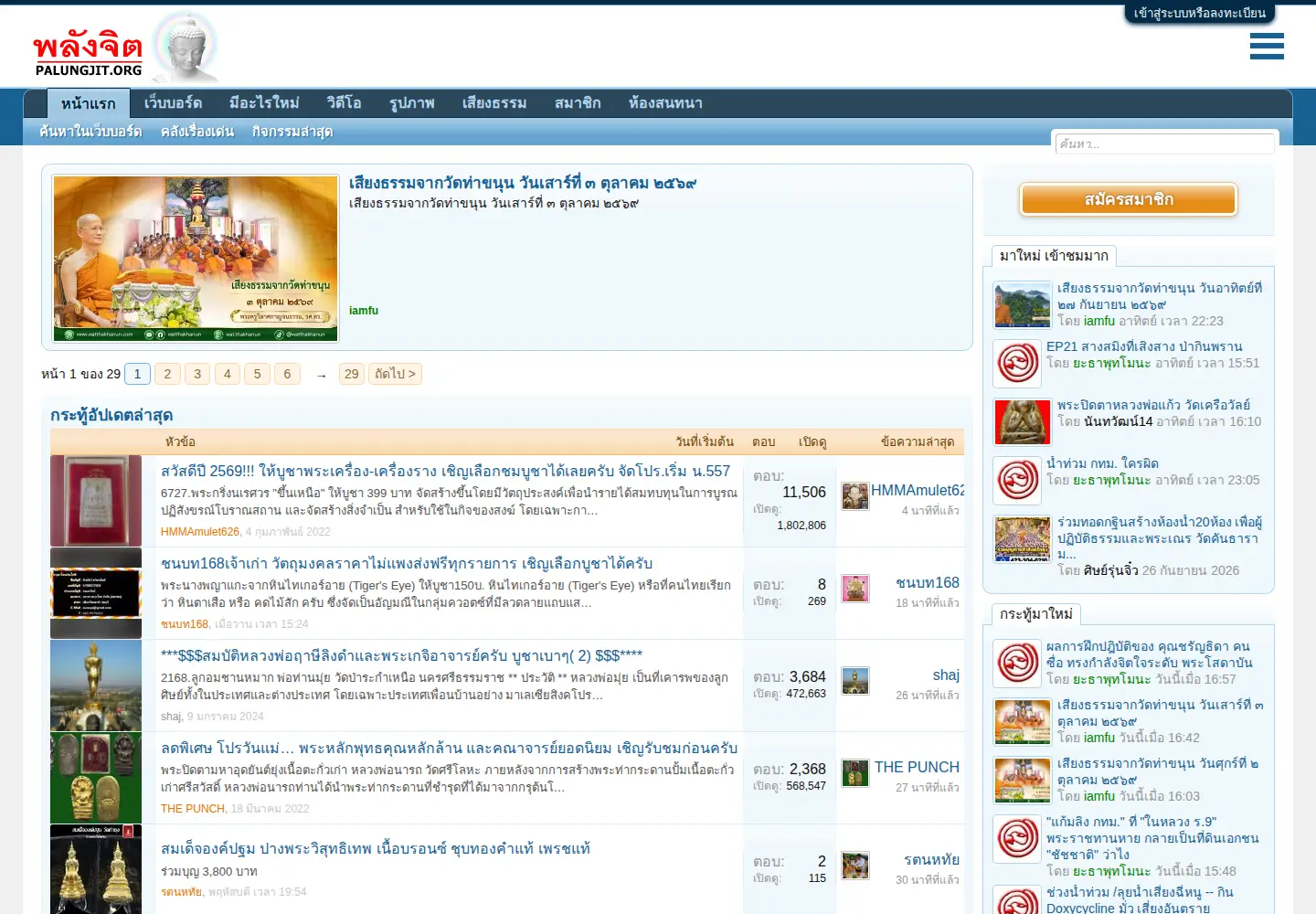Open THE PUNCH avatar in latest post column
Viewport: 1316px width, 914px height.
coord(855,773)
